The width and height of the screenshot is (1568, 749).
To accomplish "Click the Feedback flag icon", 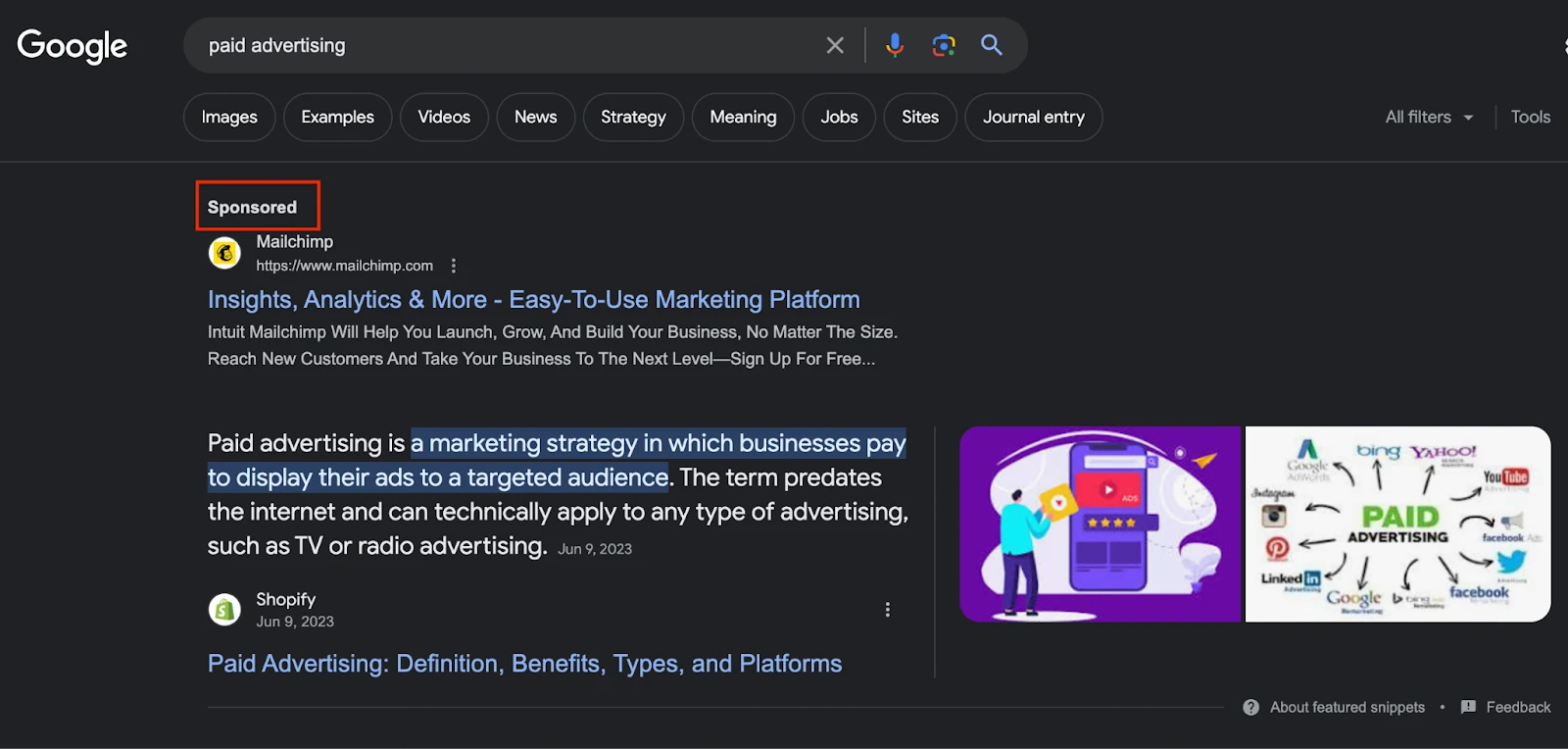I will tap(1468, 707).
